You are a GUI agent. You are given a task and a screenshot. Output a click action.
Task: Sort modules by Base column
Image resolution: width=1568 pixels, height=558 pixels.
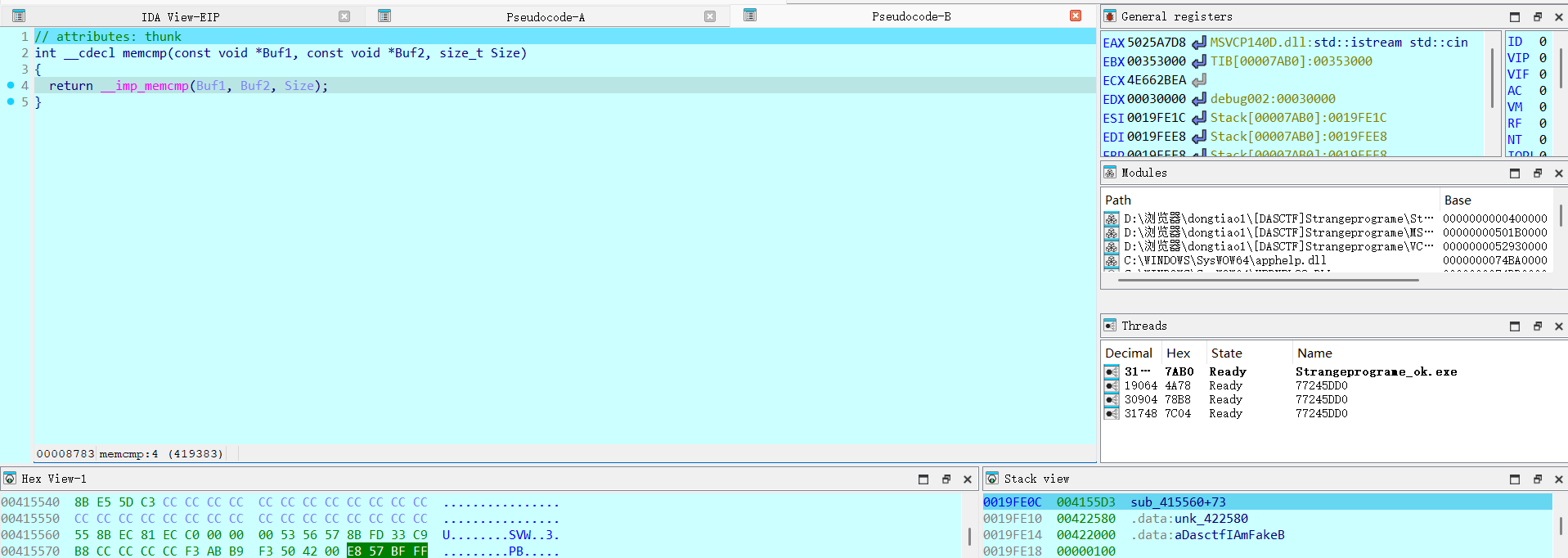click(1495, 200)
